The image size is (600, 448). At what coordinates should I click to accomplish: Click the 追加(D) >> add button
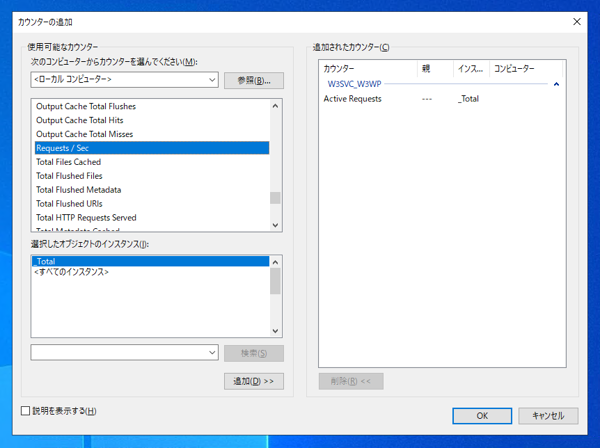coord(254,381)
